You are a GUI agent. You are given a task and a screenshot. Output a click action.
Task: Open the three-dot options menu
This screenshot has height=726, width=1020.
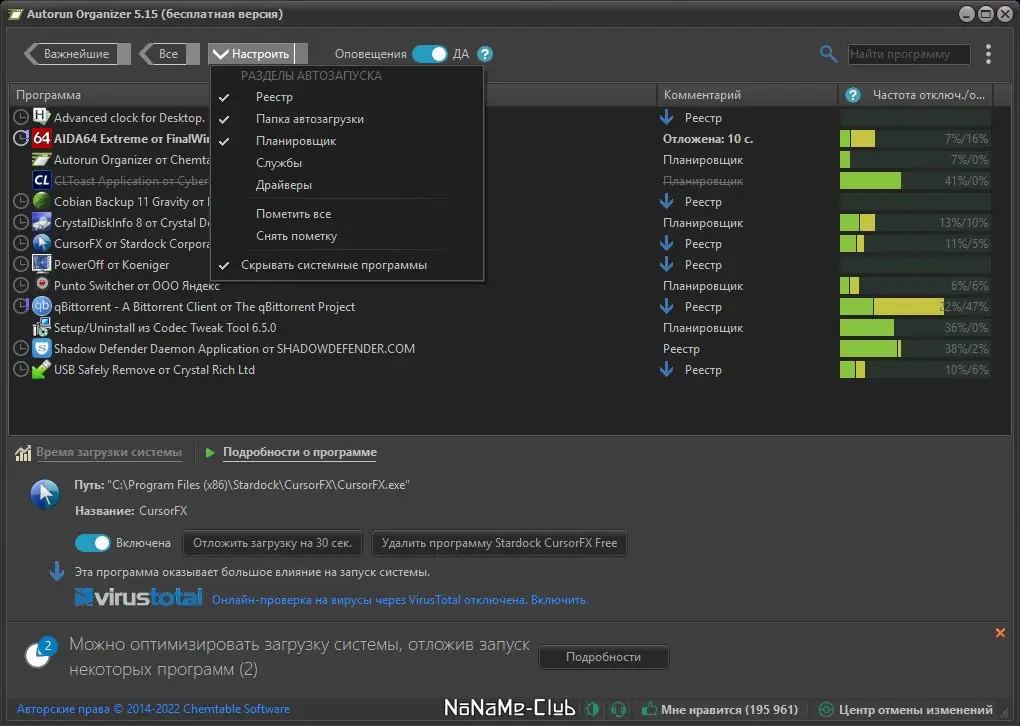988,54
